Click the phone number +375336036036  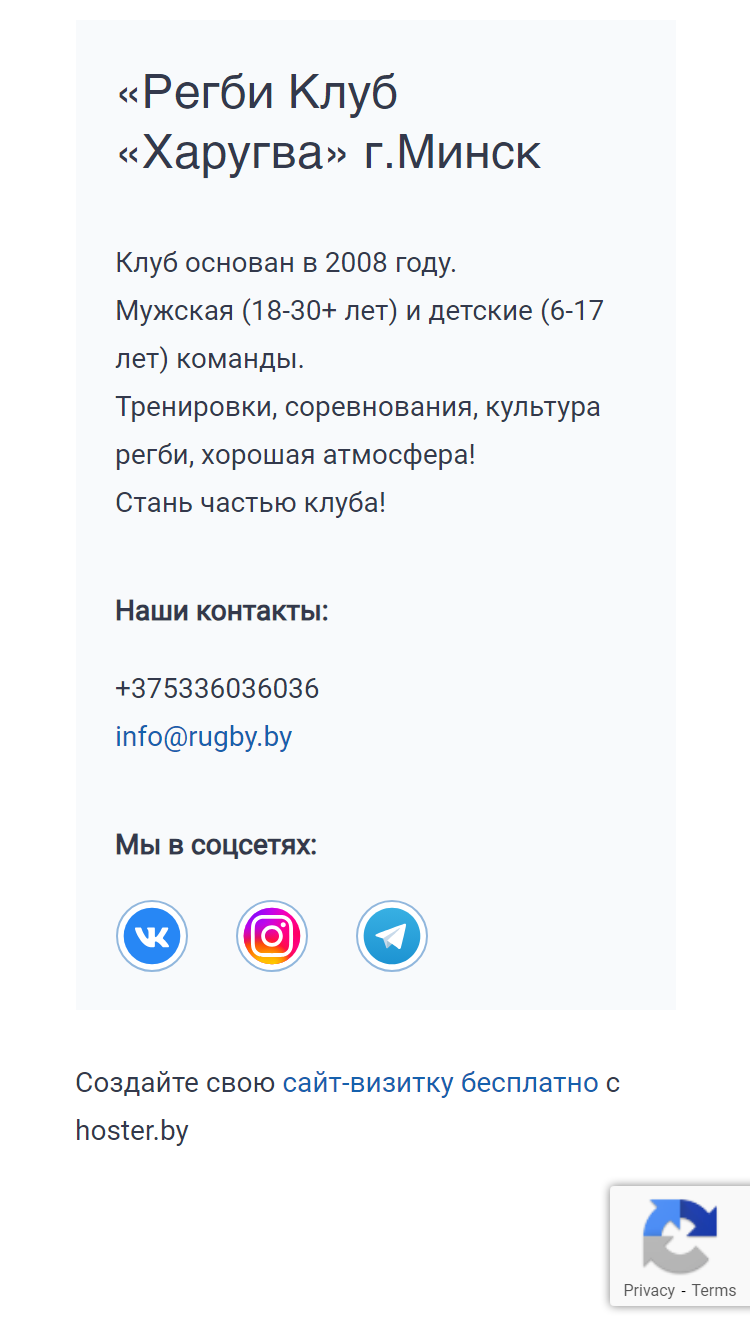point(218,689)
